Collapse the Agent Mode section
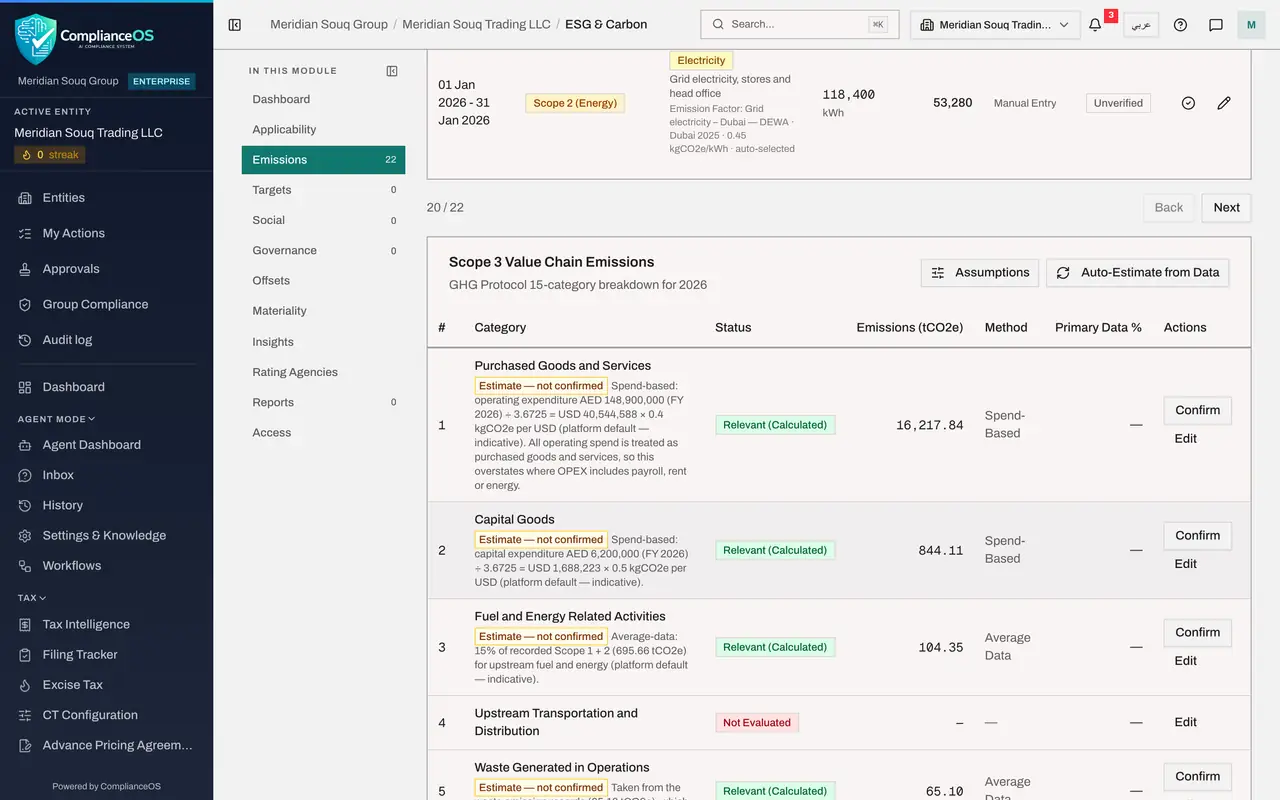The image size is (1280, 800). 57,419
